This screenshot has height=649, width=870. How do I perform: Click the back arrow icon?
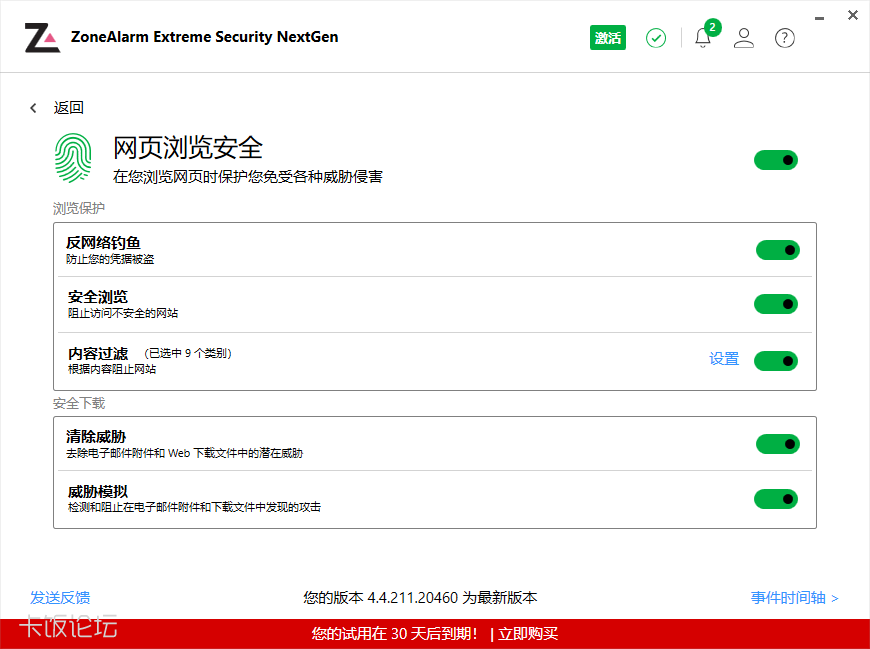pyautogui.click(x=33, y=108)
